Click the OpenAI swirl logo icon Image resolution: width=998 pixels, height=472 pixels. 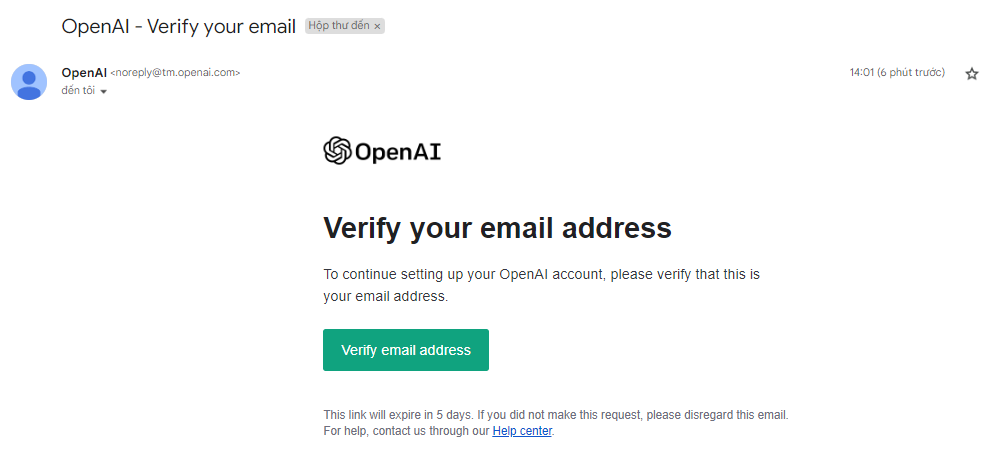pos(337,151)
